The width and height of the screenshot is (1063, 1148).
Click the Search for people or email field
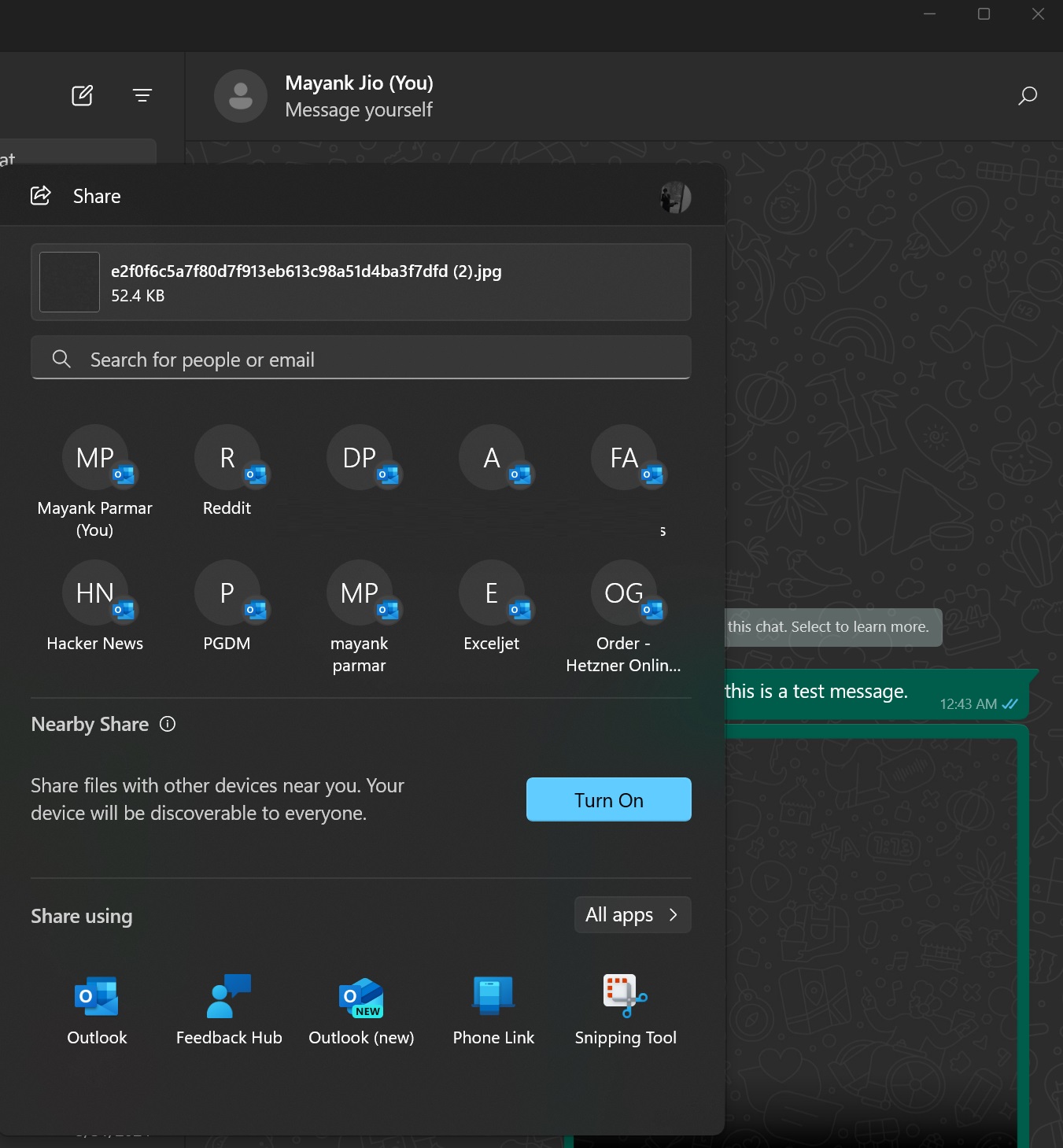[x=361, y=359]
